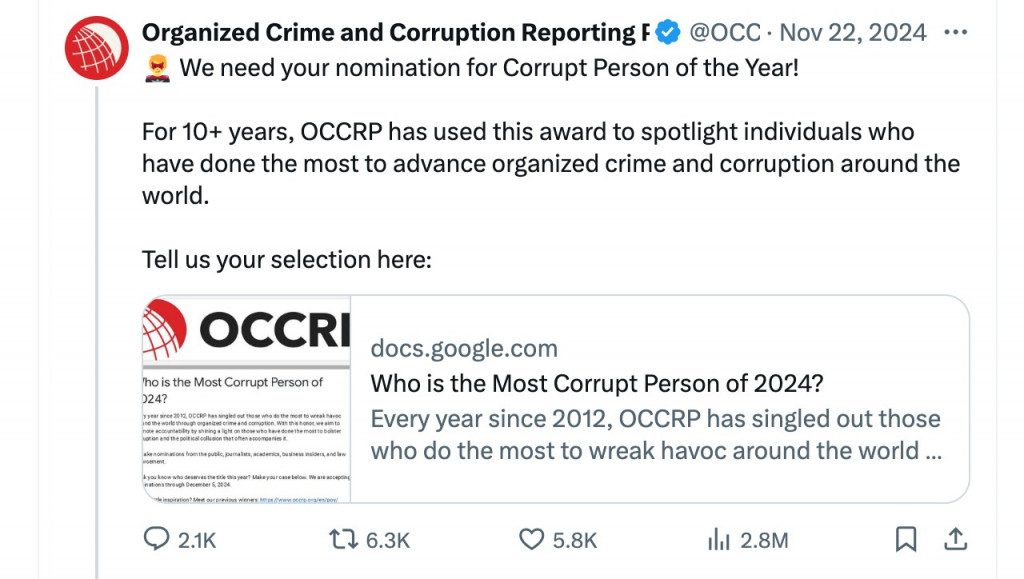This screenshot has height=579, width=1024.
Task: Open view analytics bar chart icon
Action: click(718, 540)
